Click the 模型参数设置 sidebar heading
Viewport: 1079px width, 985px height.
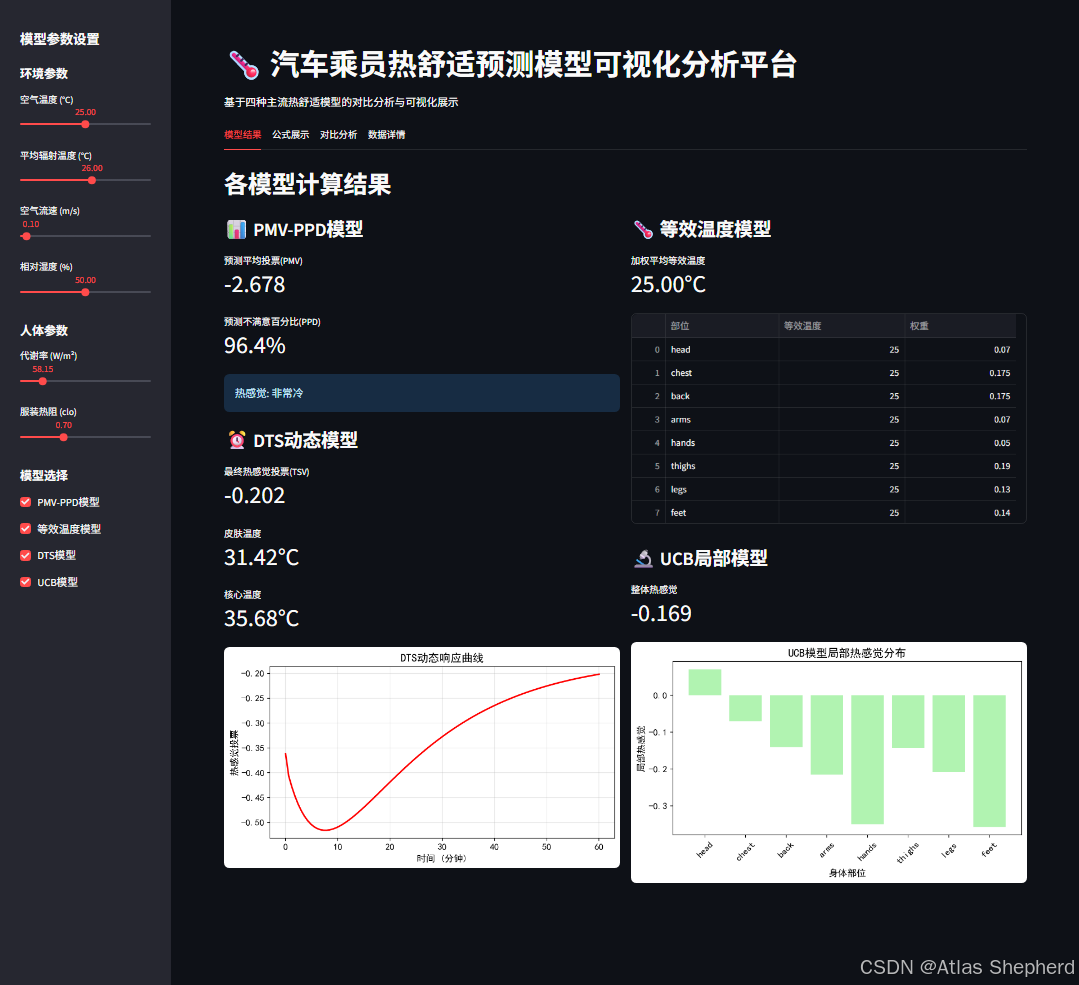(x=59, y=39)
